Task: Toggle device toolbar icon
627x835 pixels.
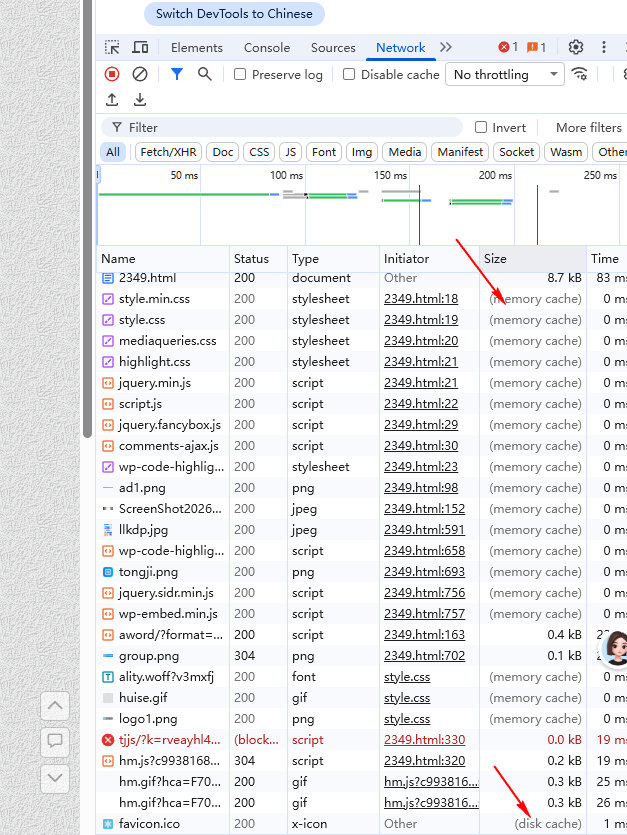Action: (x=140, y=47)
